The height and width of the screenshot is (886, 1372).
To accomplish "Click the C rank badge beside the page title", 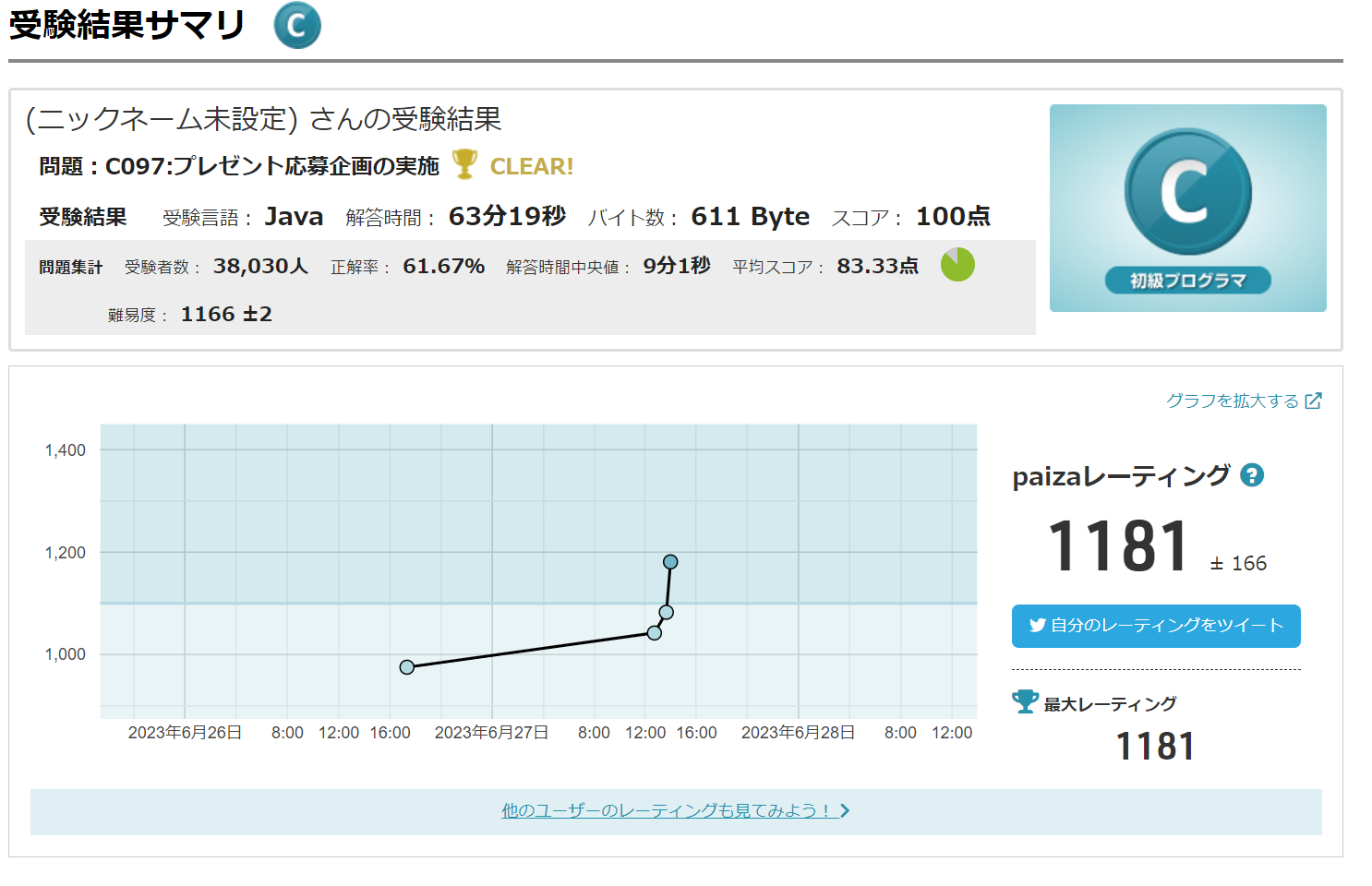I will pyautogui.click(x=297, y=25).
